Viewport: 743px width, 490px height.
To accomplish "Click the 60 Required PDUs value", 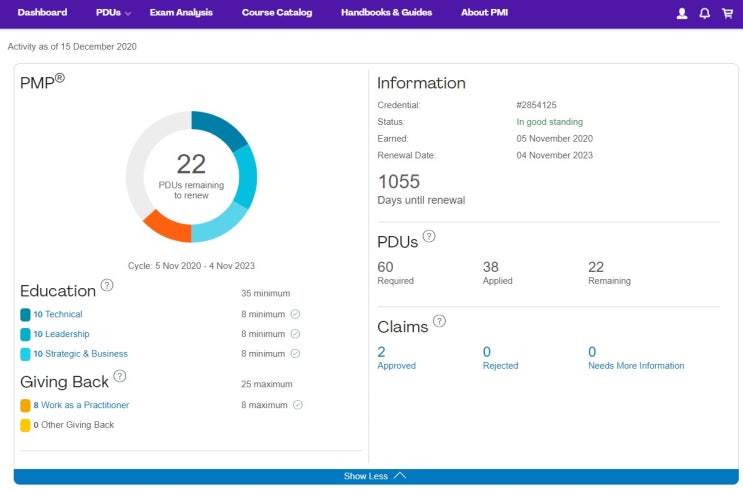I will click(x=385, y=267).
